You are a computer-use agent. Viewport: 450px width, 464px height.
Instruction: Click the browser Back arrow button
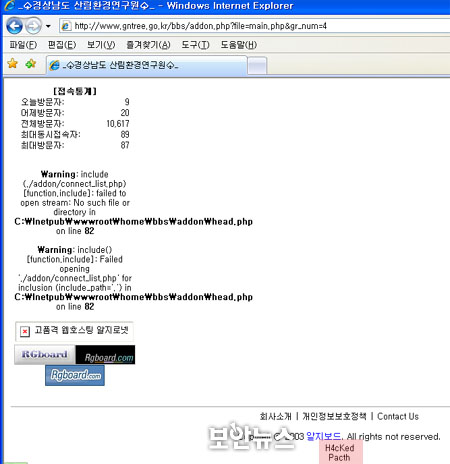point(14,26)
